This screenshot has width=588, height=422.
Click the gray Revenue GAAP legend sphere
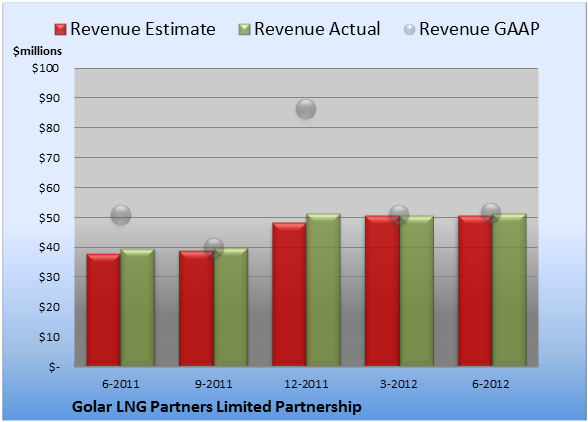click(410, 30)
